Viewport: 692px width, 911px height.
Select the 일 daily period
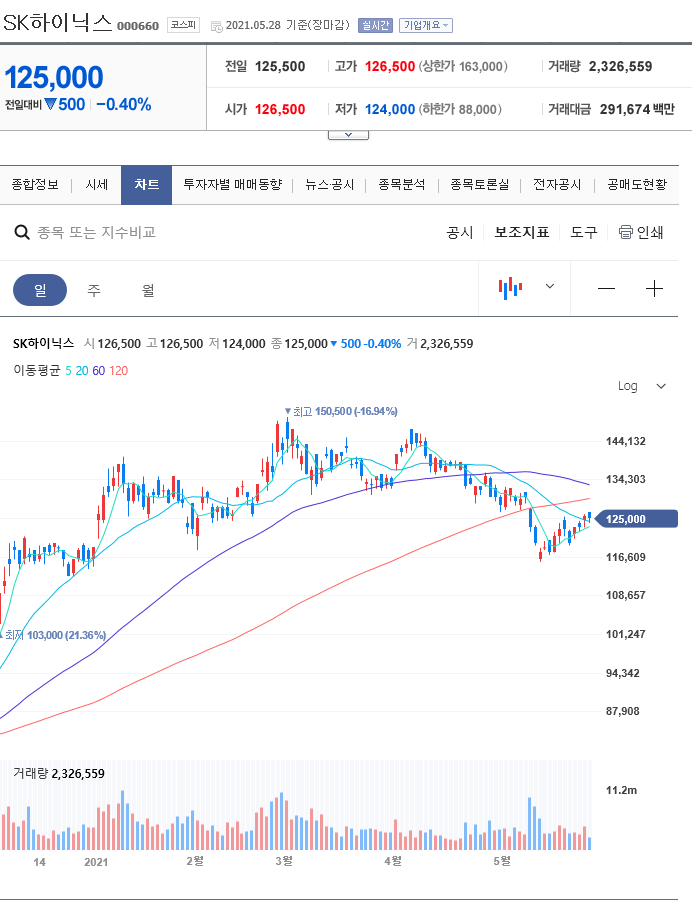(x=40, y=290)
